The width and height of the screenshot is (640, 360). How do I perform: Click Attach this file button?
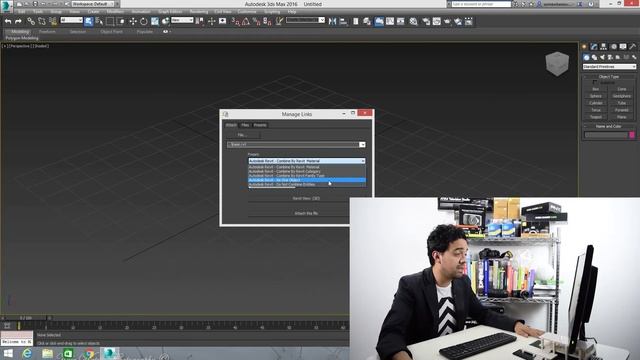pyautogui.click(x=306, y=213)
